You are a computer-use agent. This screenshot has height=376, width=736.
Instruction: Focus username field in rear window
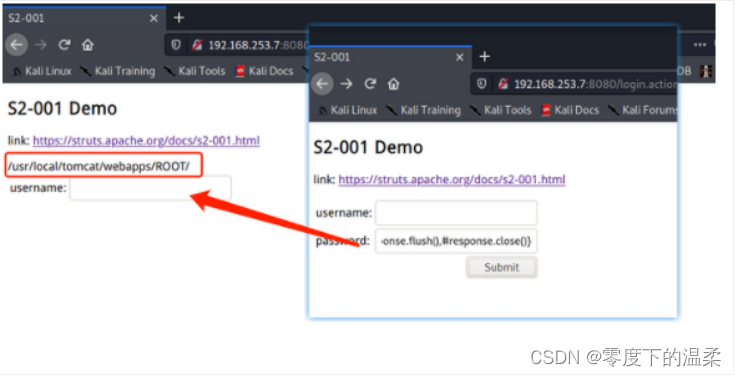(150, 188)
